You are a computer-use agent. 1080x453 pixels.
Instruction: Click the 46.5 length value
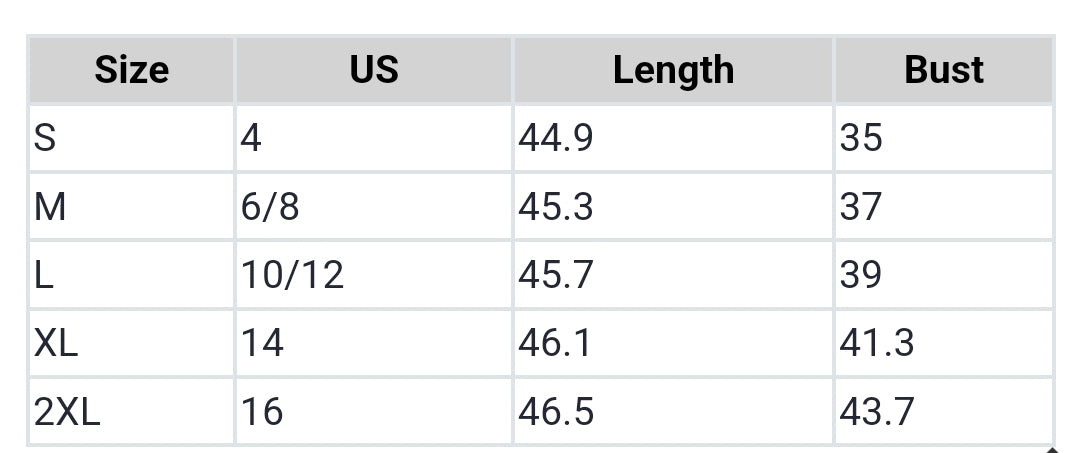pyautogui.click(x=555, y=411)
